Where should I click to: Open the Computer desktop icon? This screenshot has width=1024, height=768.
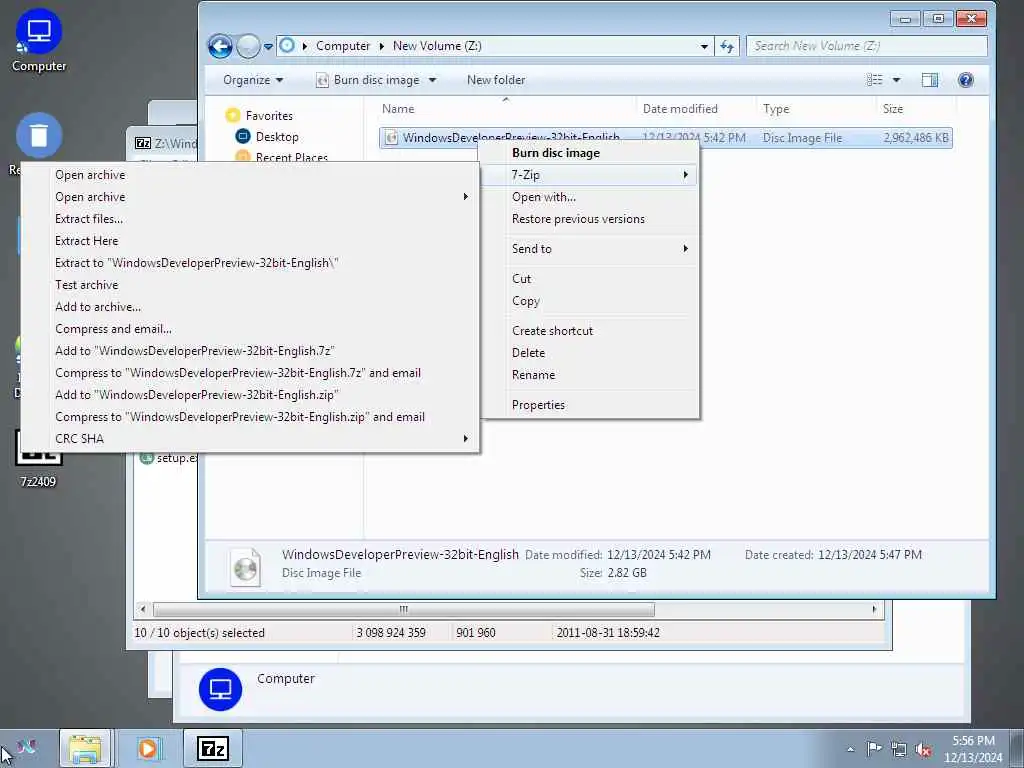pos(39,40)
